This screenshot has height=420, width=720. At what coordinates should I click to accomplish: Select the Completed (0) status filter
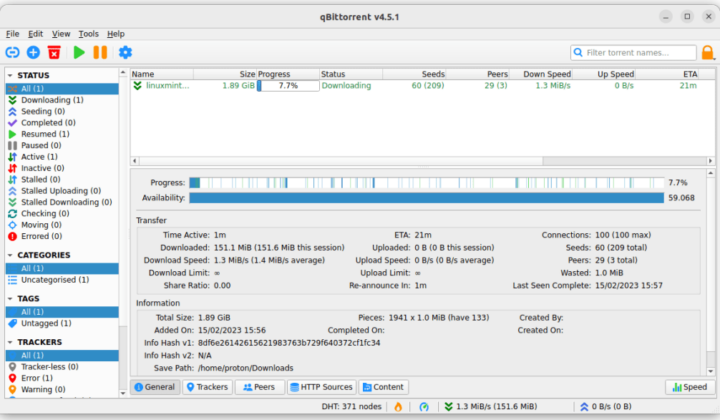pyautogui.click(x=62, y=123)
